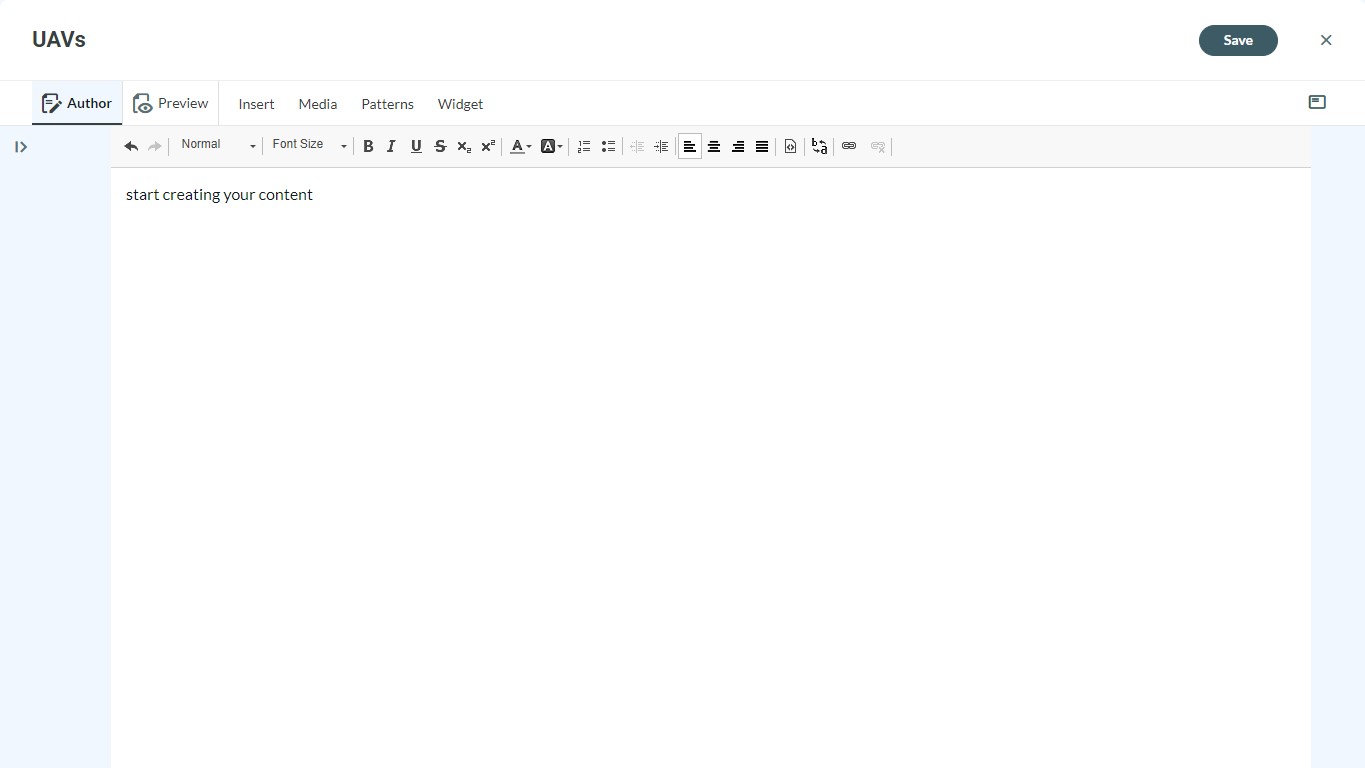The height and width of the screenshot is (768, 1365).
Task: Redo the last undone edit
Action: [x=155, y=146]
